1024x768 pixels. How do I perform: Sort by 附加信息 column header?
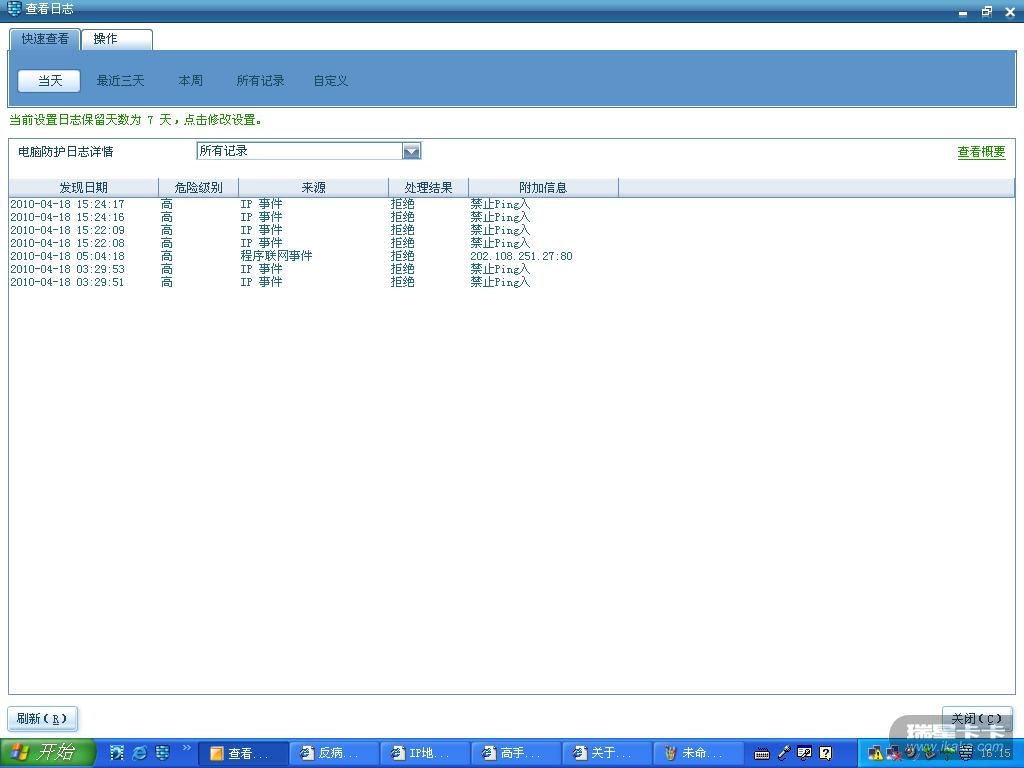point(543,188)
